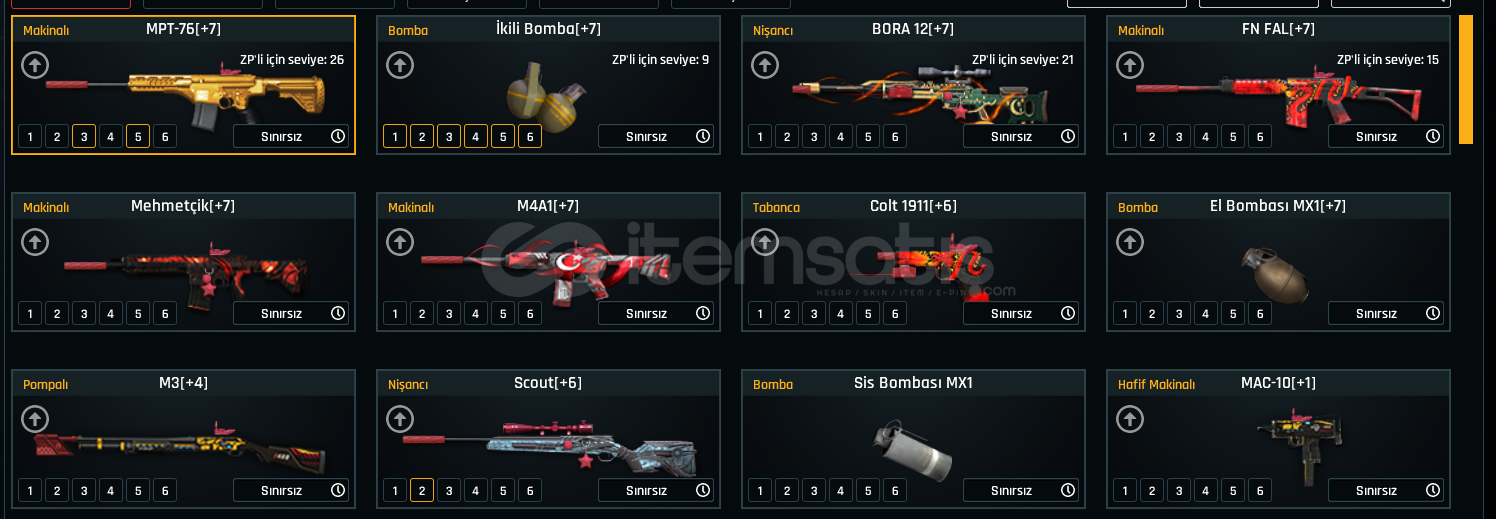Screen dimensions: 1496x519
Task: Select slot 1 on FN FAL card
Action: tap(1125, 136)
